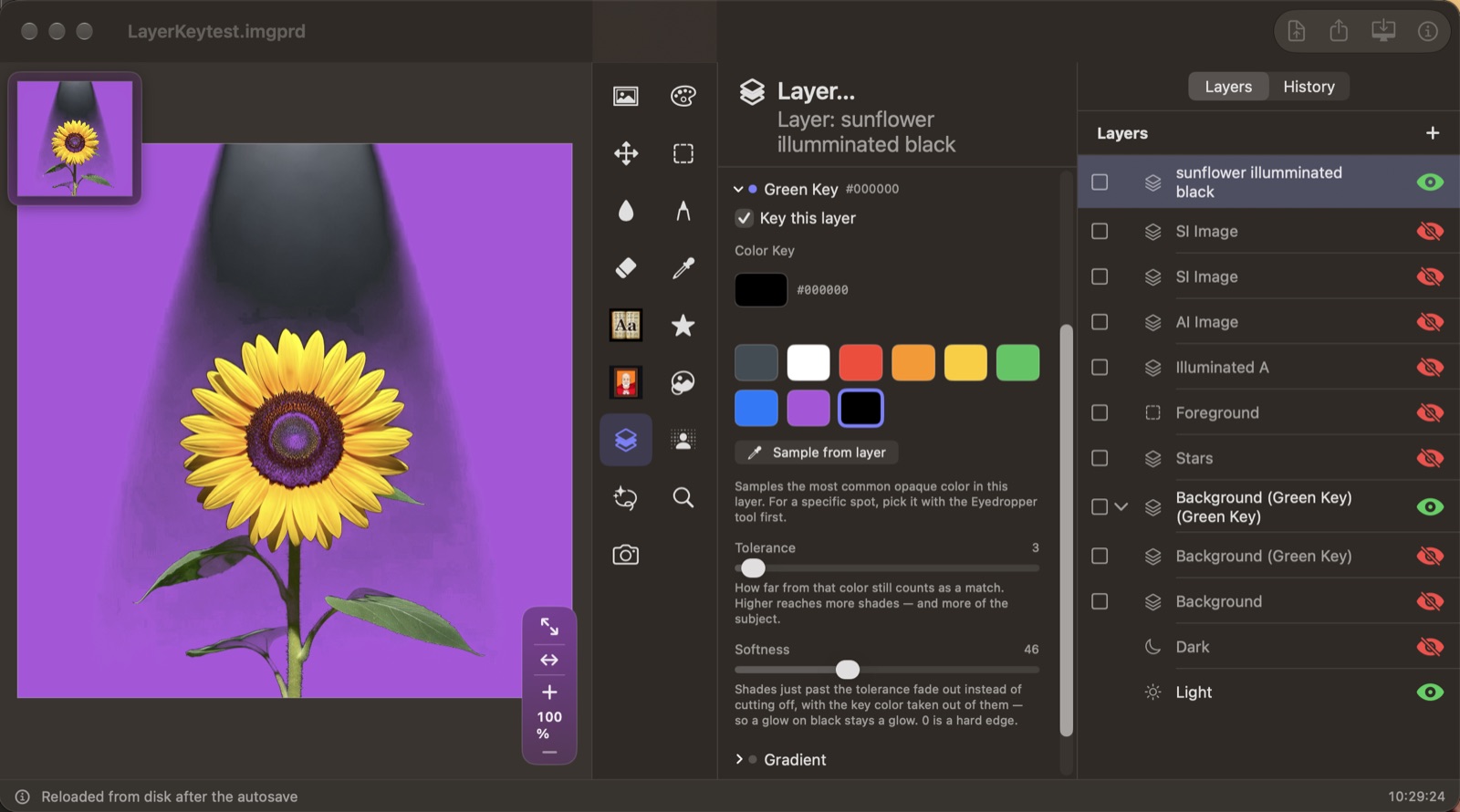Turn off the Light layer visibility
Image resolution: width=1460 pixels, height=812 pixels.
(x=1430, y=692)
